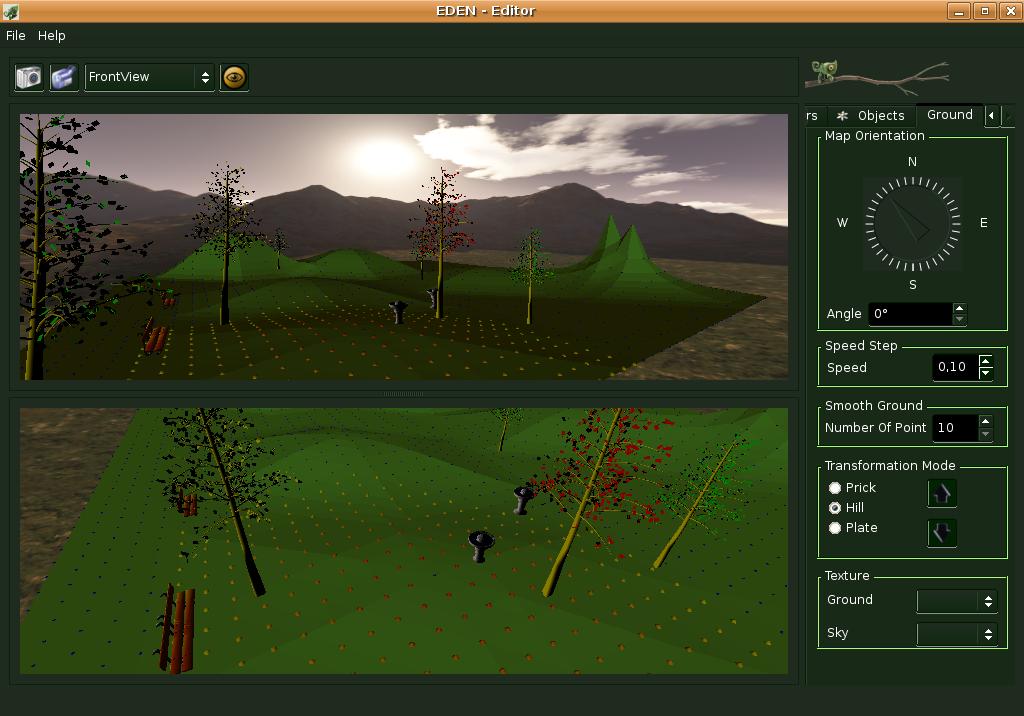
Task: Open the Sky texture dropdown
Action: (x=957, y=634)
